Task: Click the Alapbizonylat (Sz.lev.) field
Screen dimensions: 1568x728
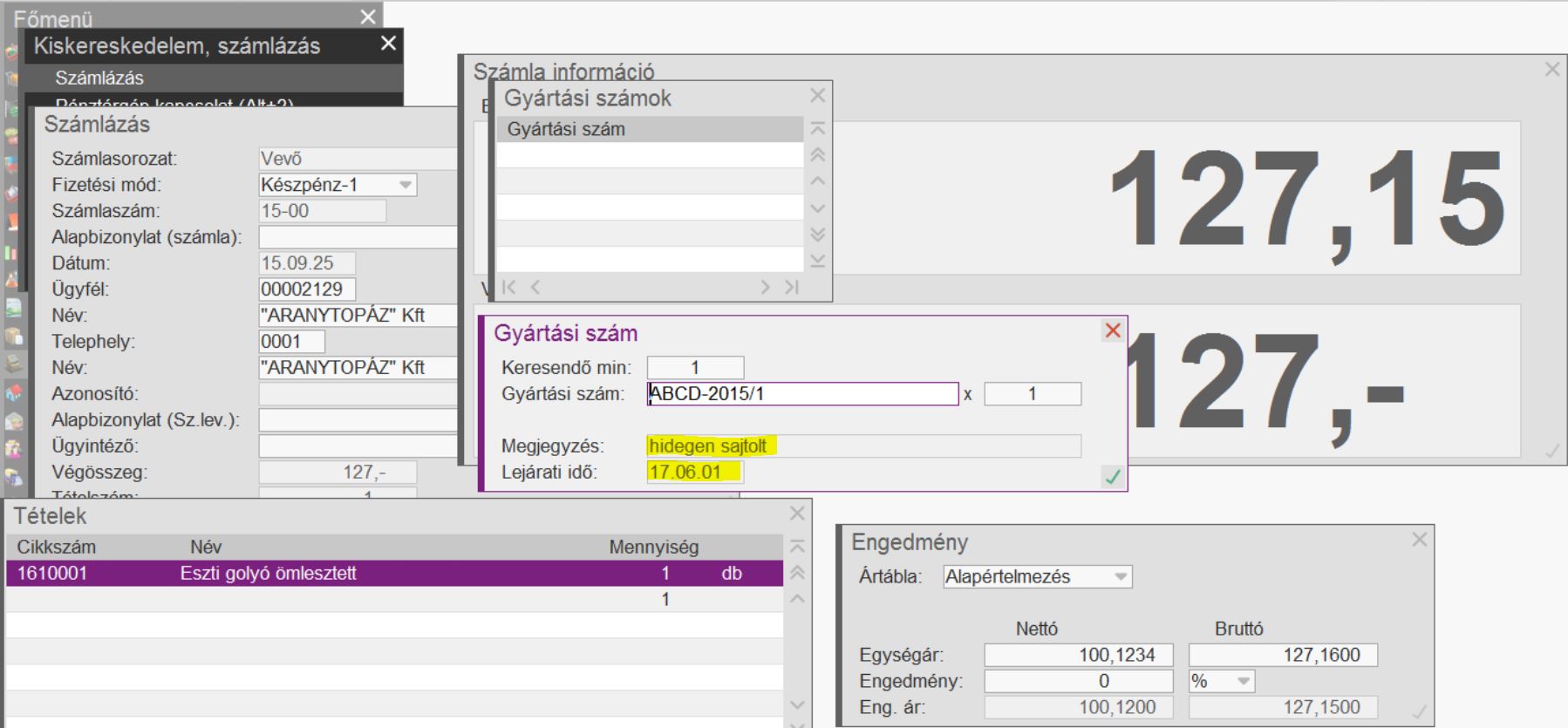Action: click(358, 419)
